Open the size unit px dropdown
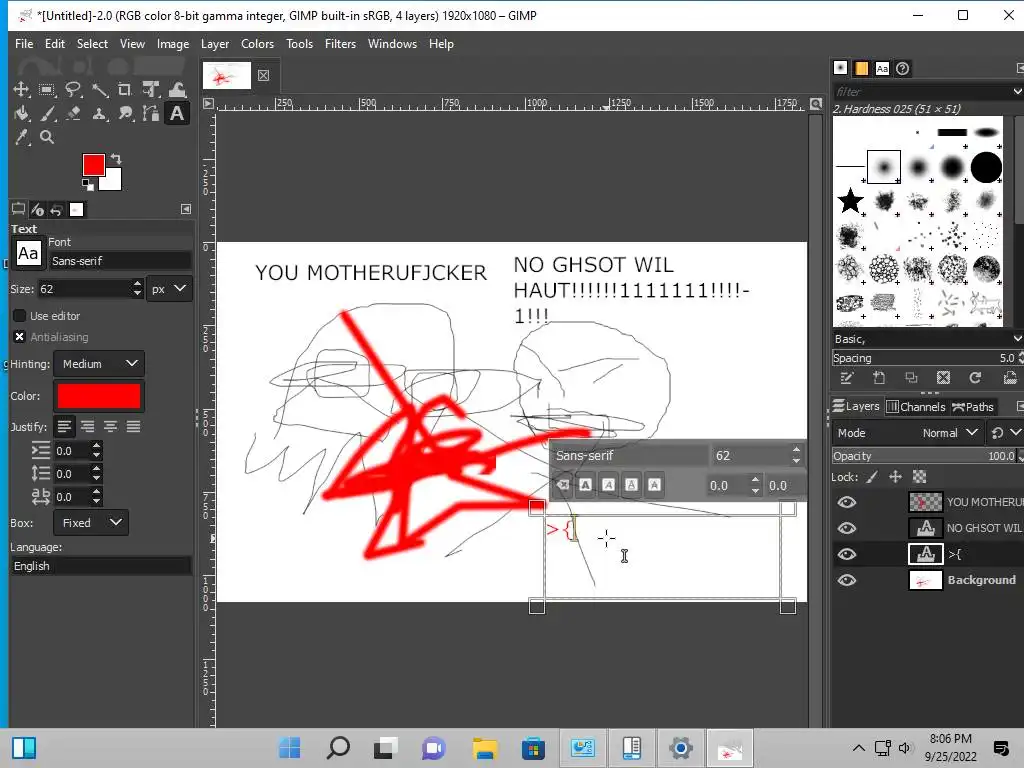Viewport: 1024px width, 768px height. [x=169, y=289]
